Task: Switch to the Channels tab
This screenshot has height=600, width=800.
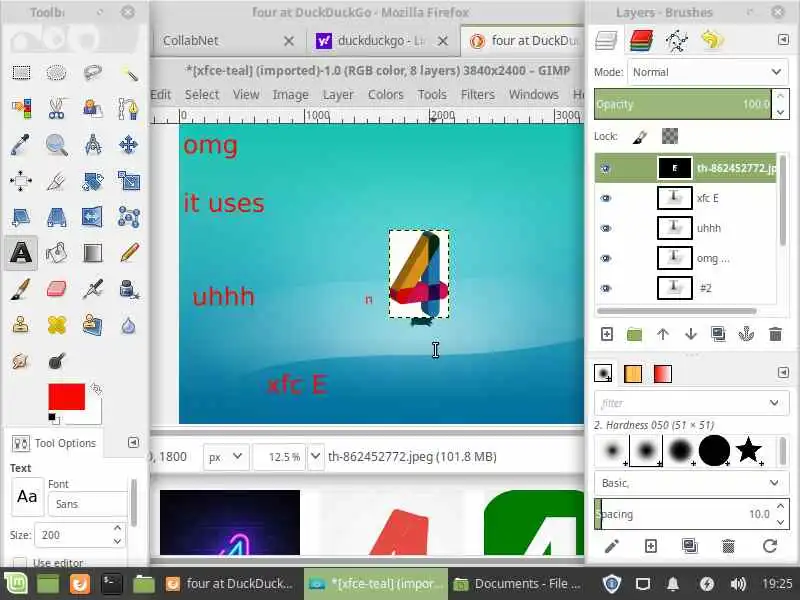Action: [x=641, y=40]
